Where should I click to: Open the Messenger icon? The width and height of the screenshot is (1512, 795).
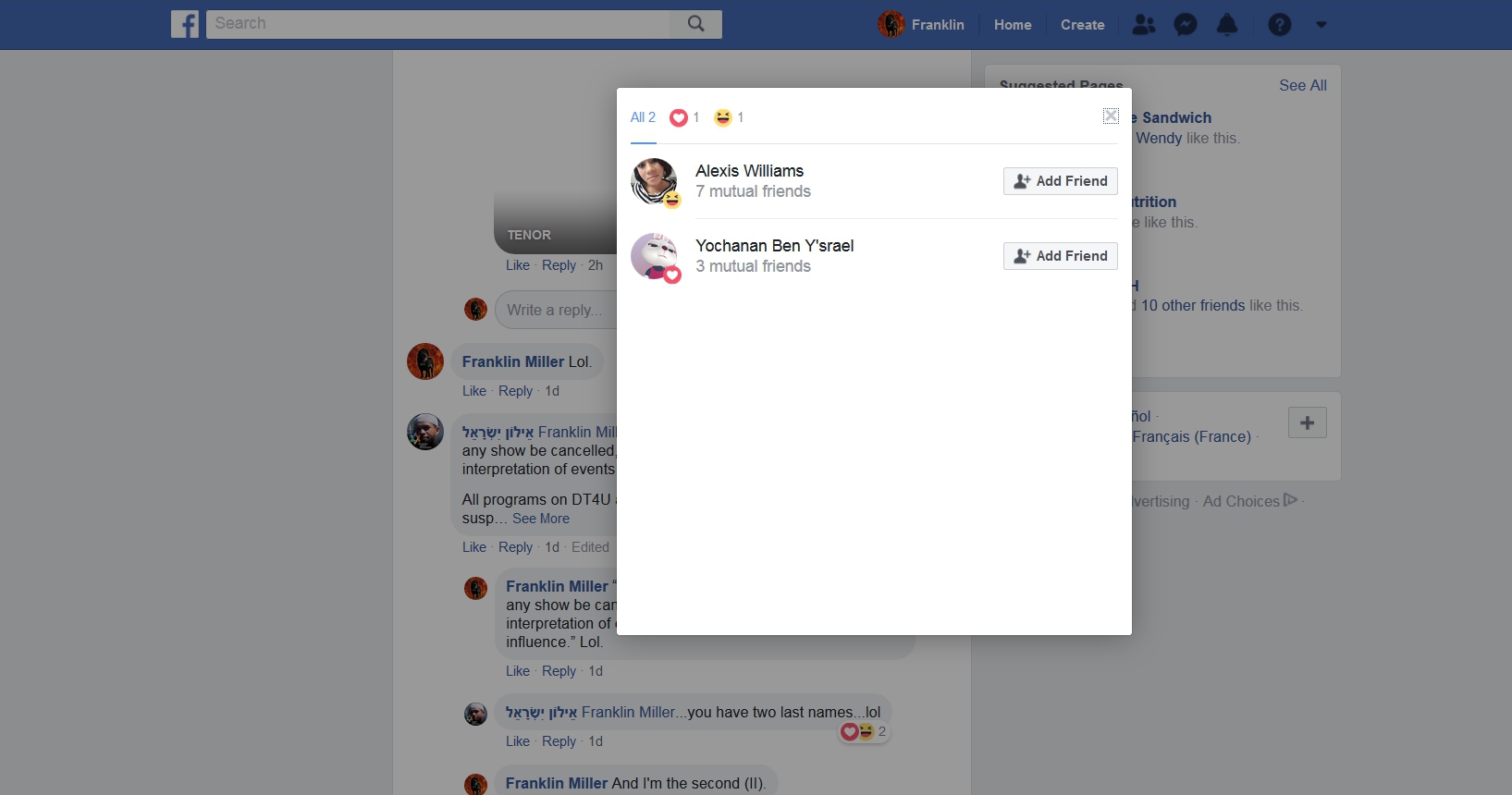tap(1186, 25)
